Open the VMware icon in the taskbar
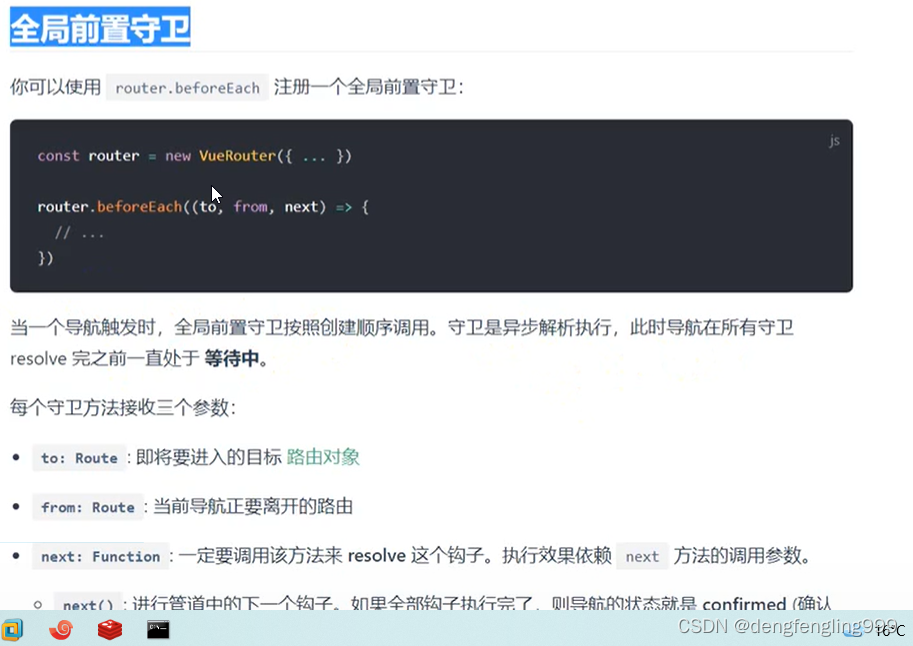The height and width of the screenshot is (646, 913). pos(12,630)
